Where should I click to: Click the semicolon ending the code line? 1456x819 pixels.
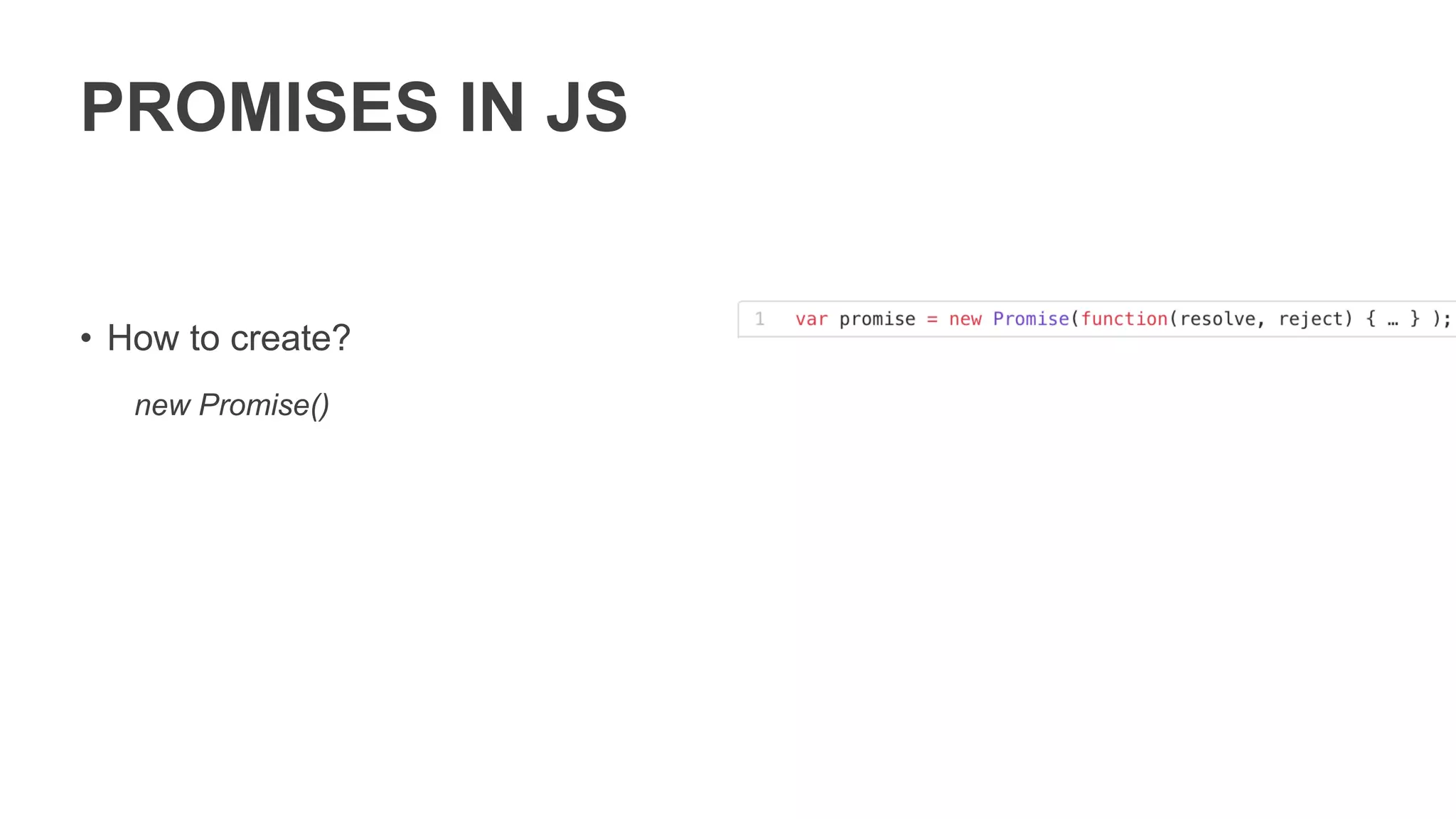tap(1447, 321)
